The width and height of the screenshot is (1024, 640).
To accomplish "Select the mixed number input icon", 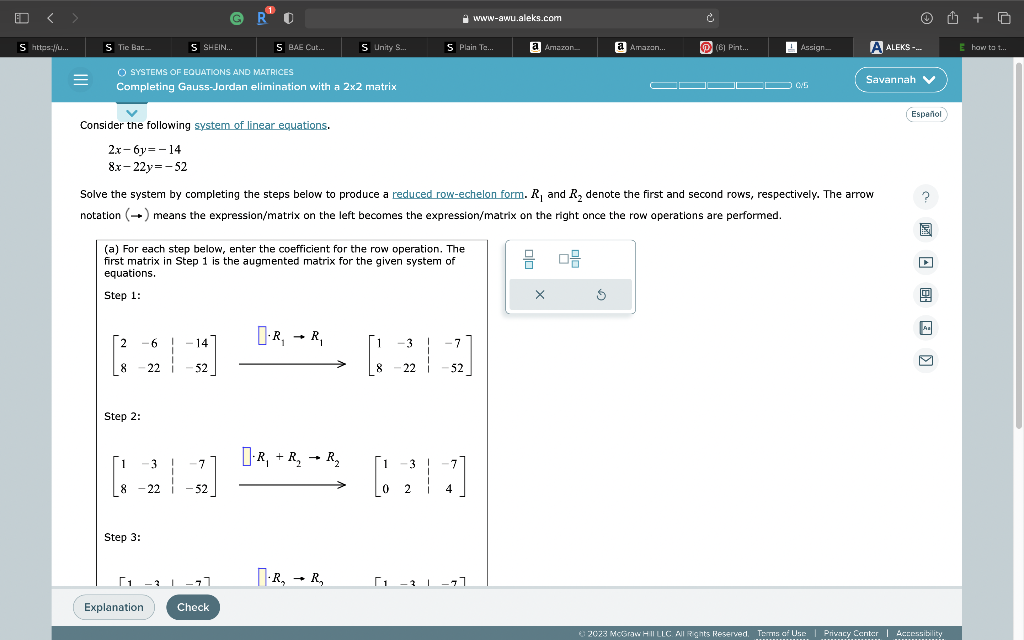I will point(569,258).
